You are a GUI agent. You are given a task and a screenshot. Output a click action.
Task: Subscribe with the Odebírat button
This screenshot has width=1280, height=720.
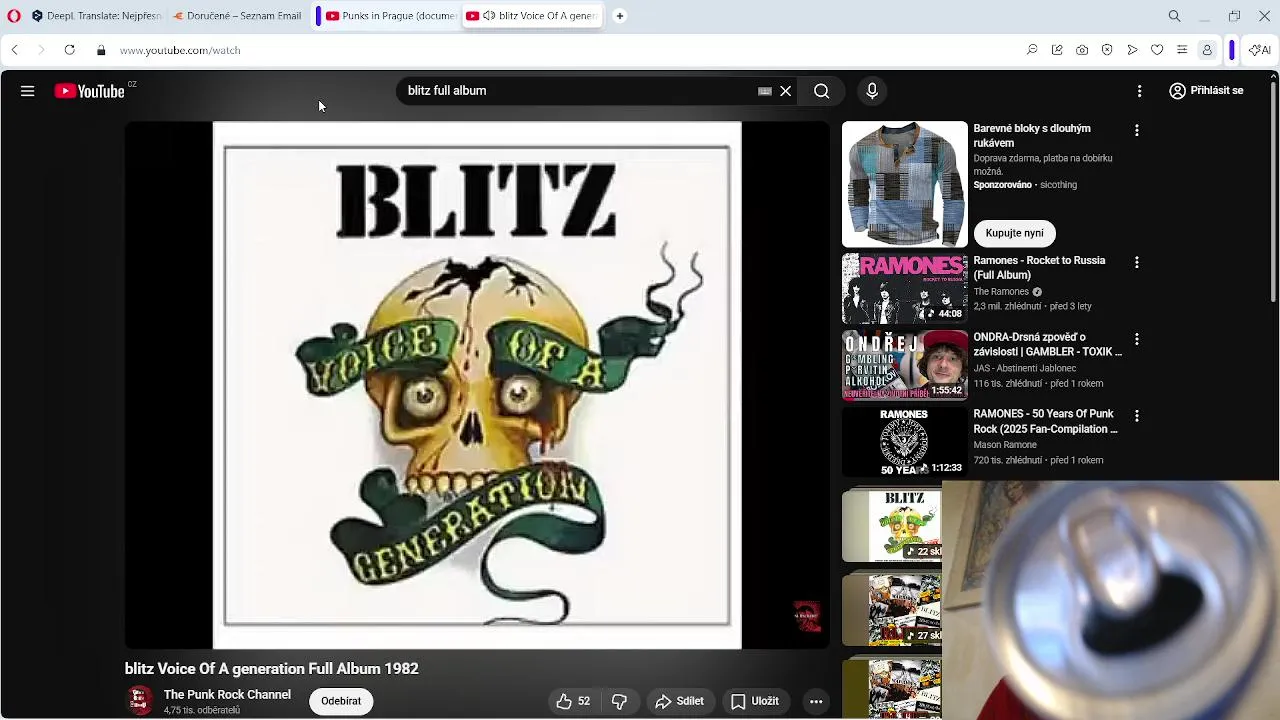[x=341, y=701]
